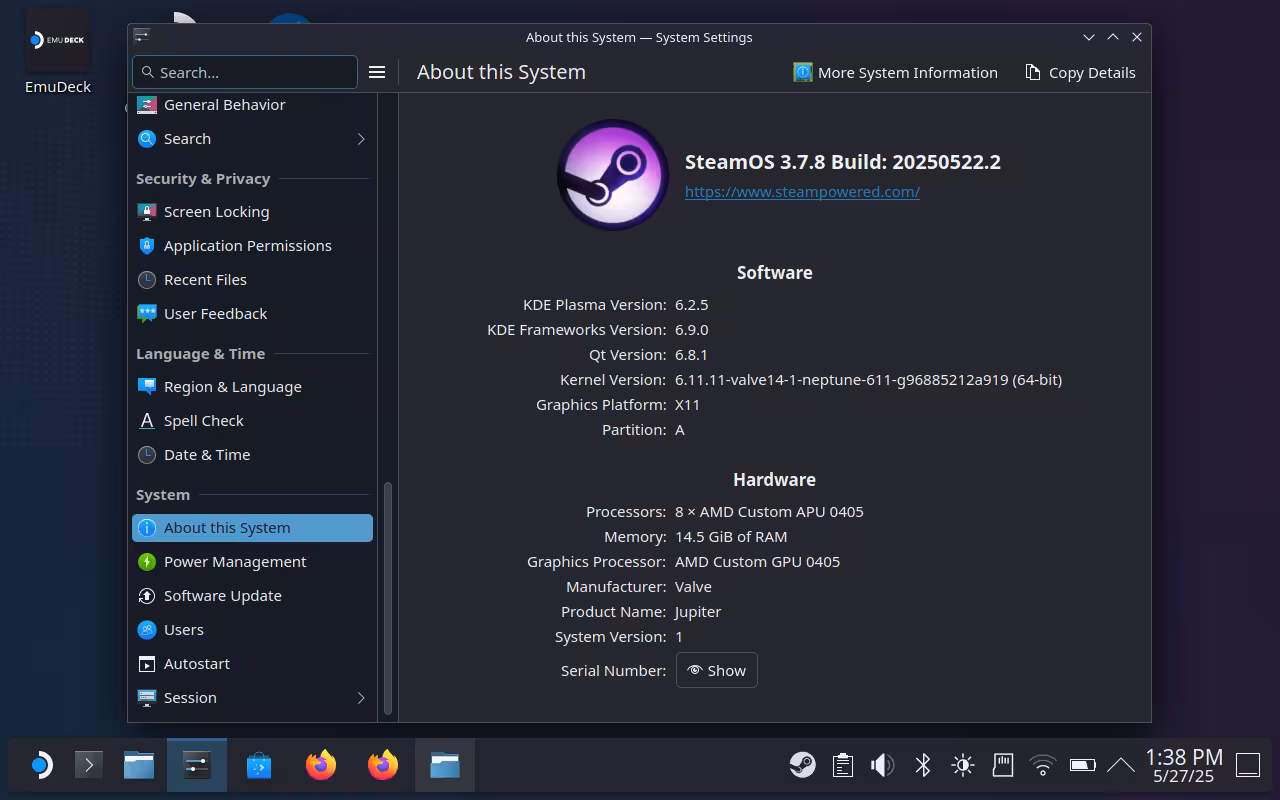This screenshot has width=1280, height=800.
Task: Open Bluetooth tray icon
Action: point(923,766)
